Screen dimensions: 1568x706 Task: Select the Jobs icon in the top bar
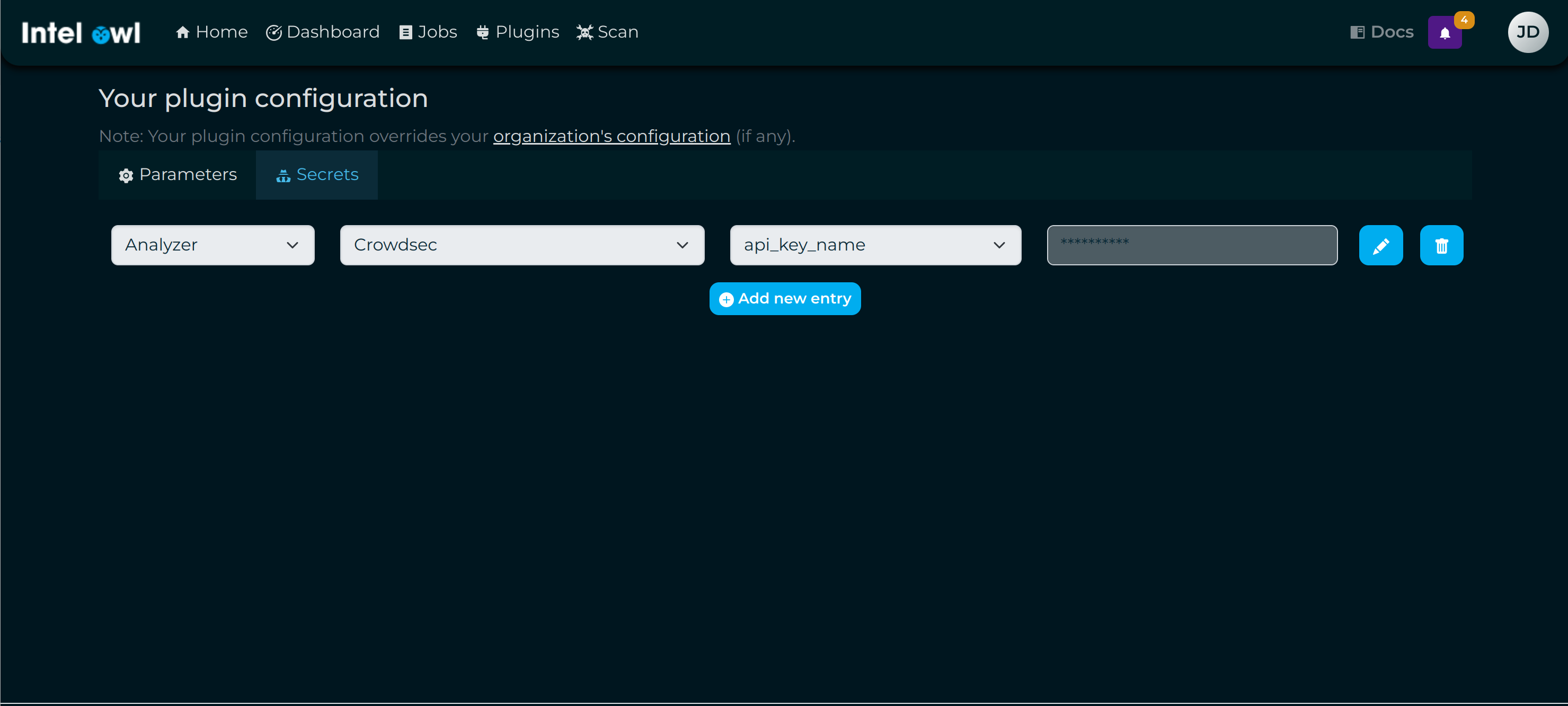(405, 32)
